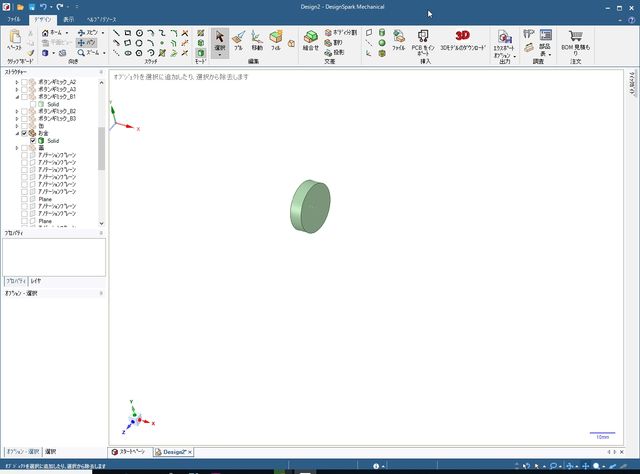Select the Pull (プル) tool
This screenshot has height=474, width=640.
coord(238,40)
